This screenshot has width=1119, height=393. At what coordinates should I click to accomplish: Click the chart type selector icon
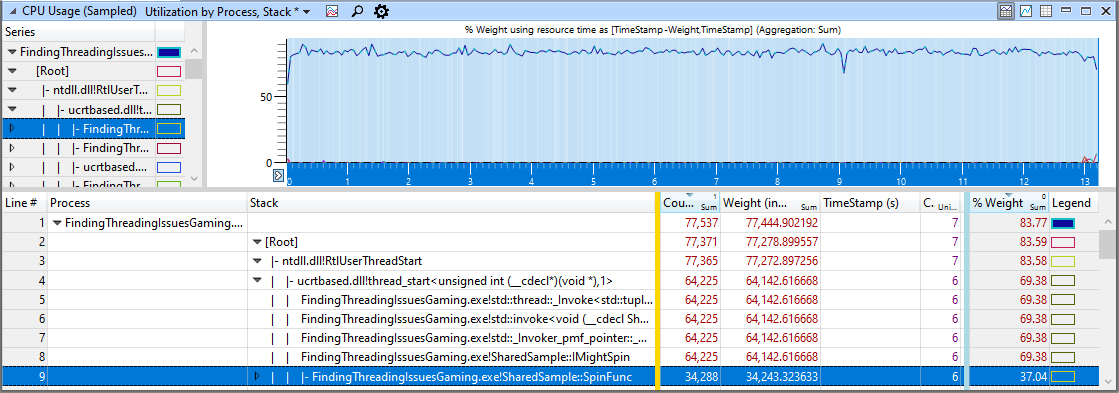click(x=333, y=11)
